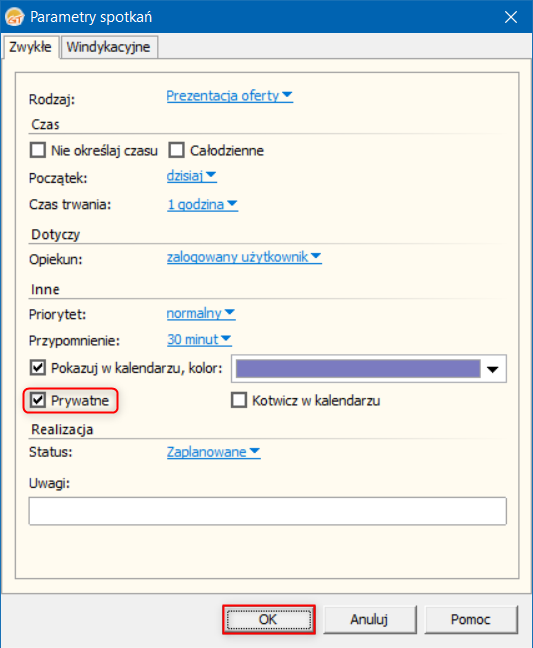Expand the Początek dzisiaj dropdown

[x=191, y=176]
